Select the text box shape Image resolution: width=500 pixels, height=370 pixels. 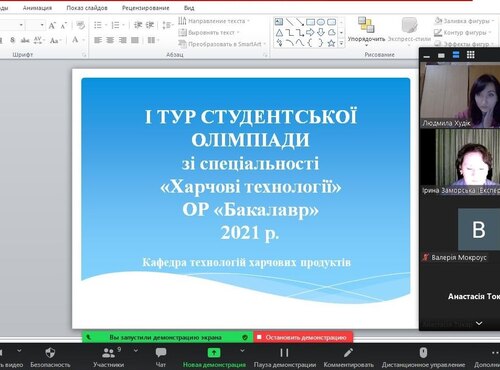point(279,22)
